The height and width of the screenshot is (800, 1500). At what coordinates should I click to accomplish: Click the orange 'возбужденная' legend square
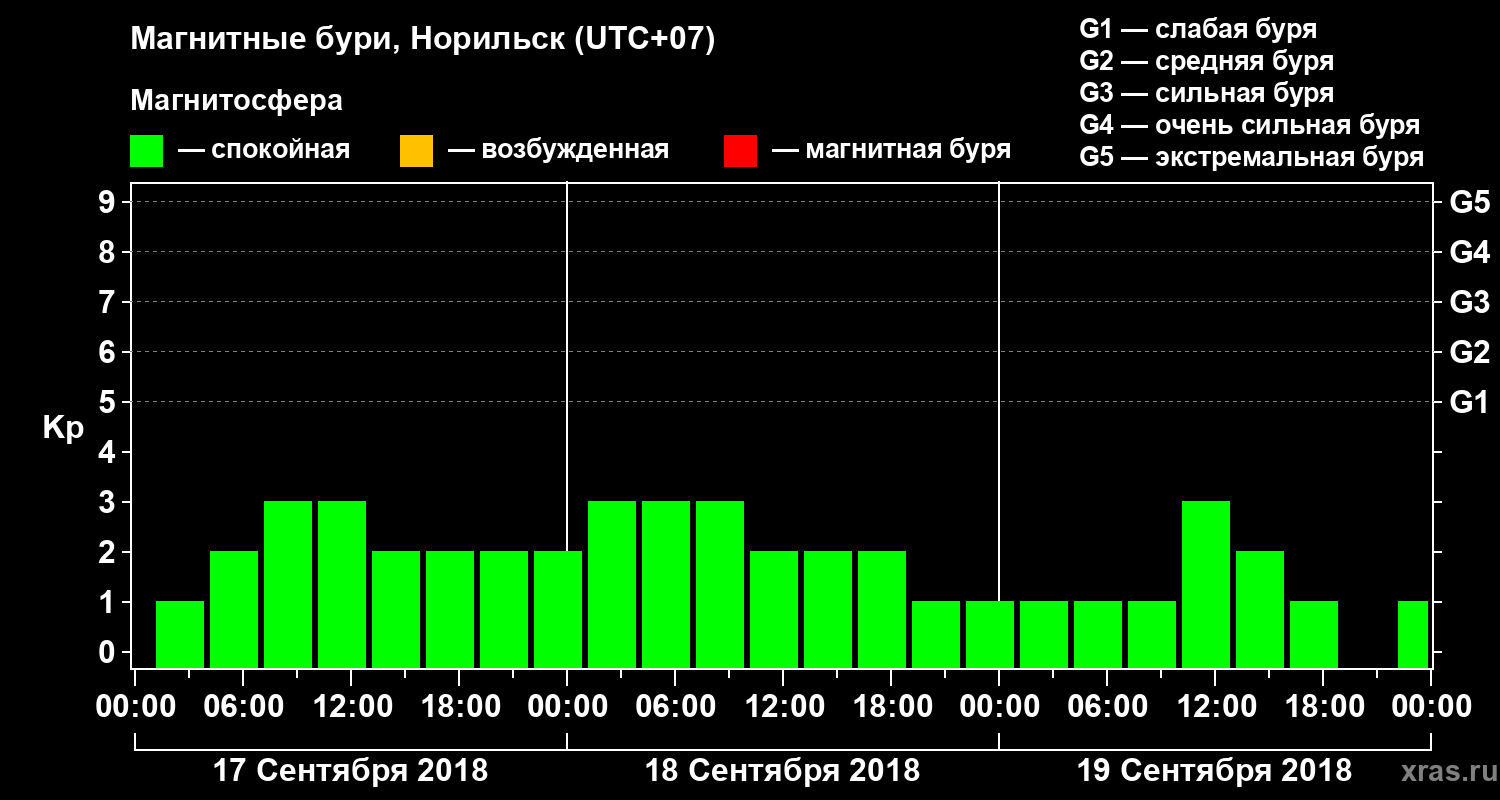[416, 151]
